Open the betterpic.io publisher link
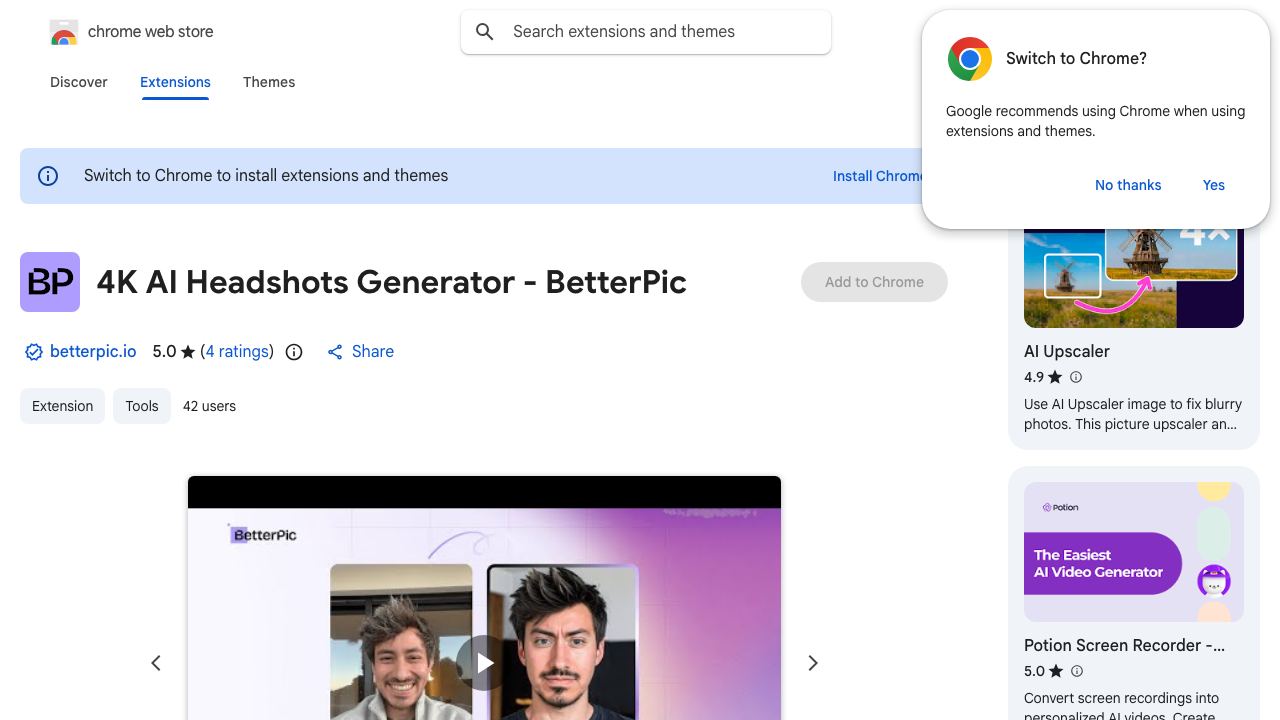Viewport: 1280px width, 720px height. tap(93, 352)
